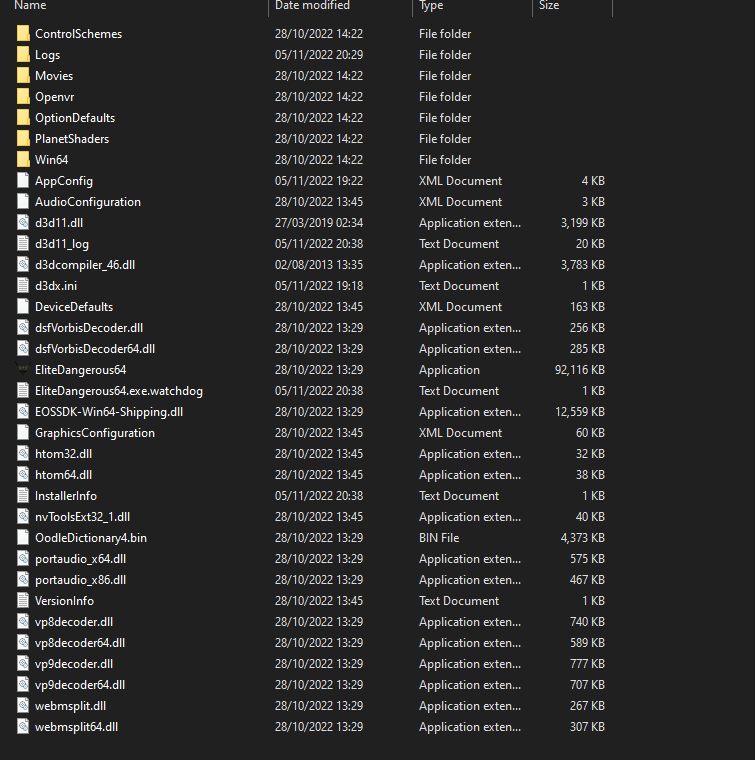Click the 05/11/2022 20:29 date
This screenshot has height=760, width=755.
coord(319,54)
